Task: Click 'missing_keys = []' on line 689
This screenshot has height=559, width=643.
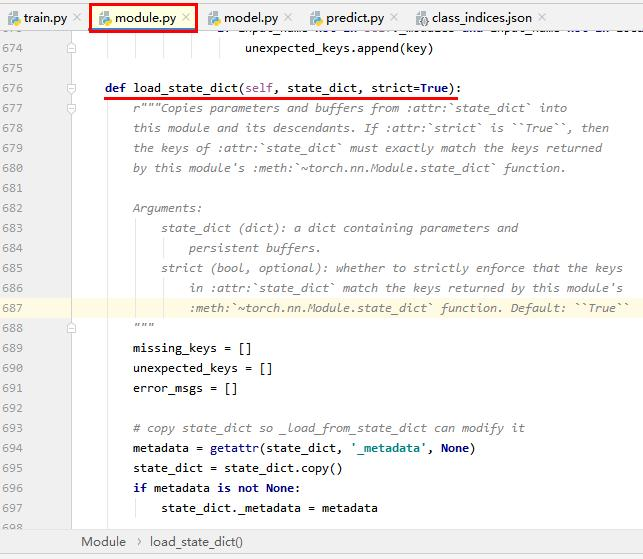Action: tap(192, 349)
